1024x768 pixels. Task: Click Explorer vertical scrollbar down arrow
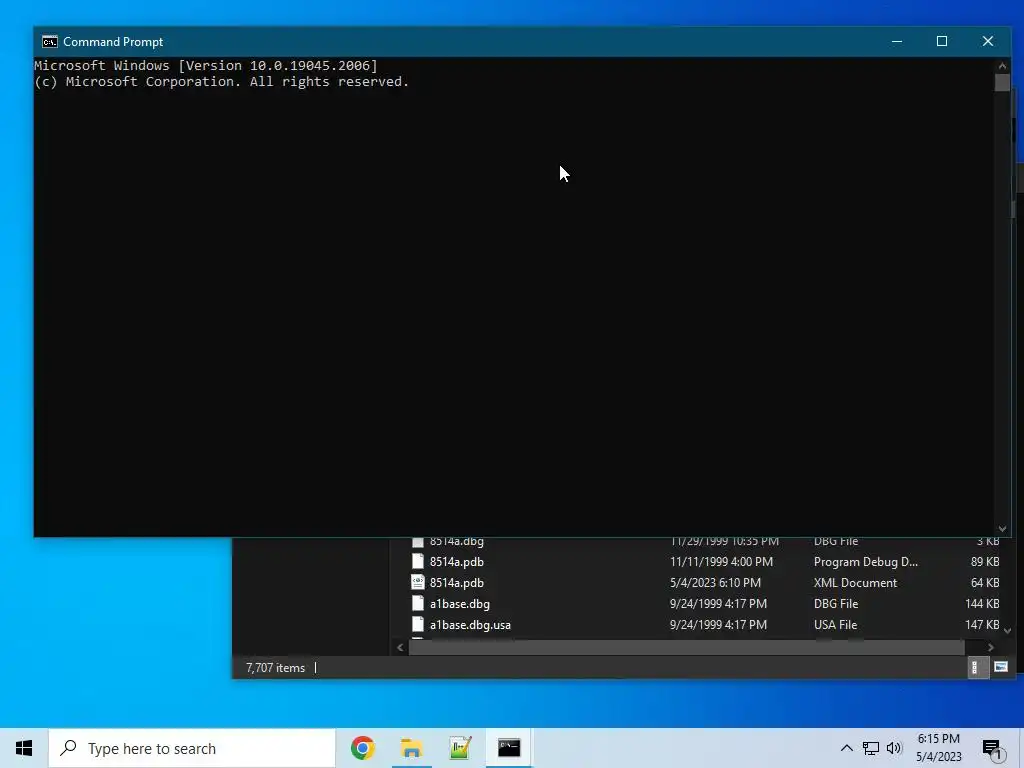(x=1008, y=630)
